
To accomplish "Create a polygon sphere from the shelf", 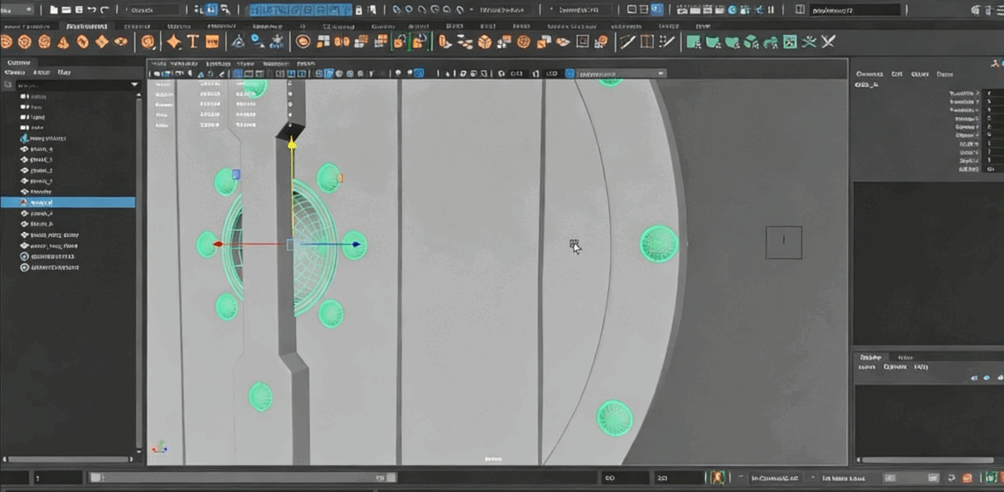I will (7, 42).
